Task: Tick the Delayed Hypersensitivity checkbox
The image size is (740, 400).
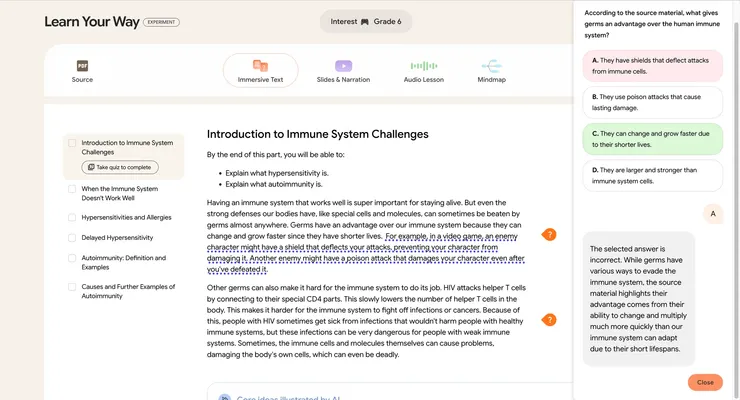Action: point(72,237)
